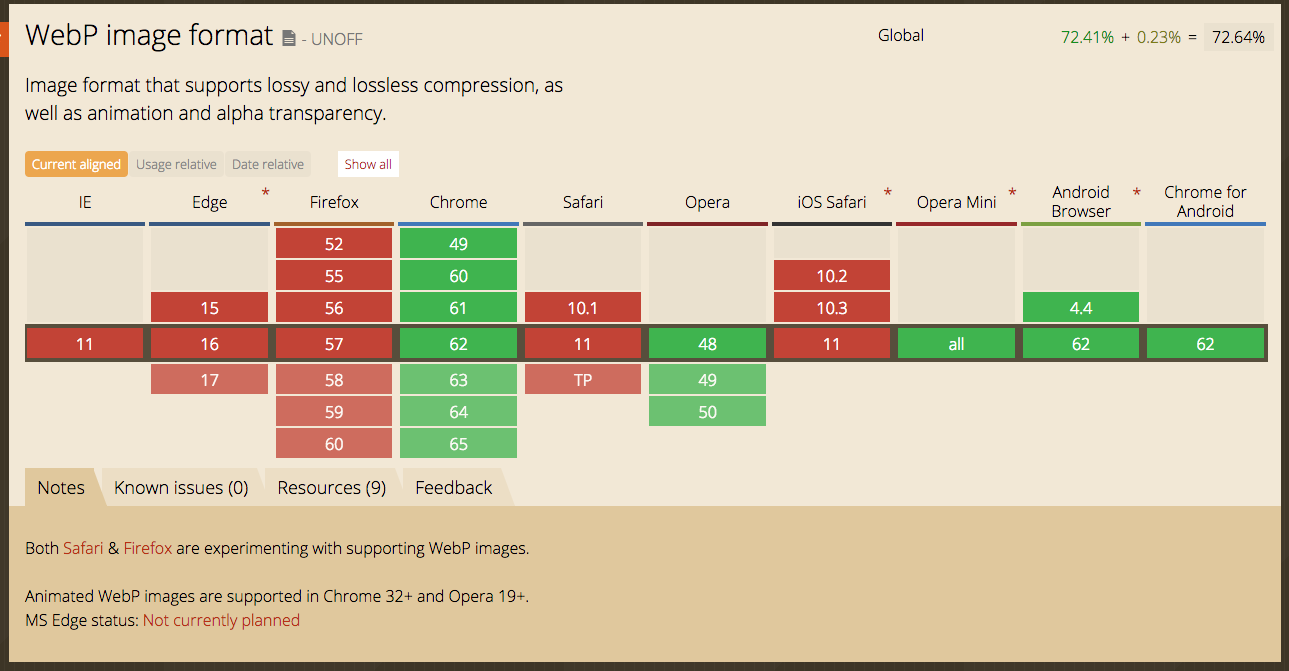The height and width of the screenshot is (671, 1289).
Task: Click the Safari TP version cell
Action: pos(582,380)
